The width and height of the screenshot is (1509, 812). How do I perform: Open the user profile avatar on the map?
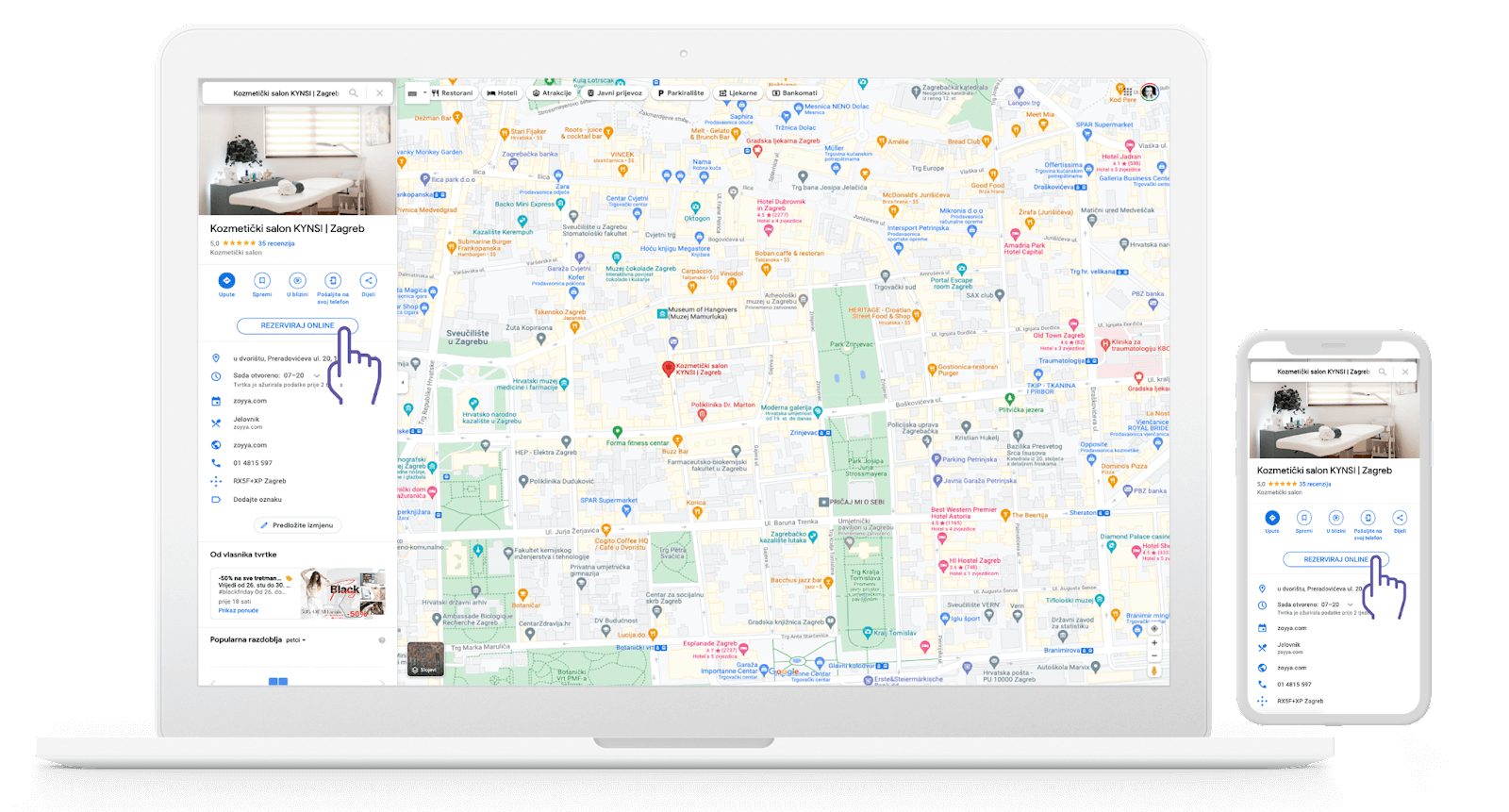(x=1150, y=91)
